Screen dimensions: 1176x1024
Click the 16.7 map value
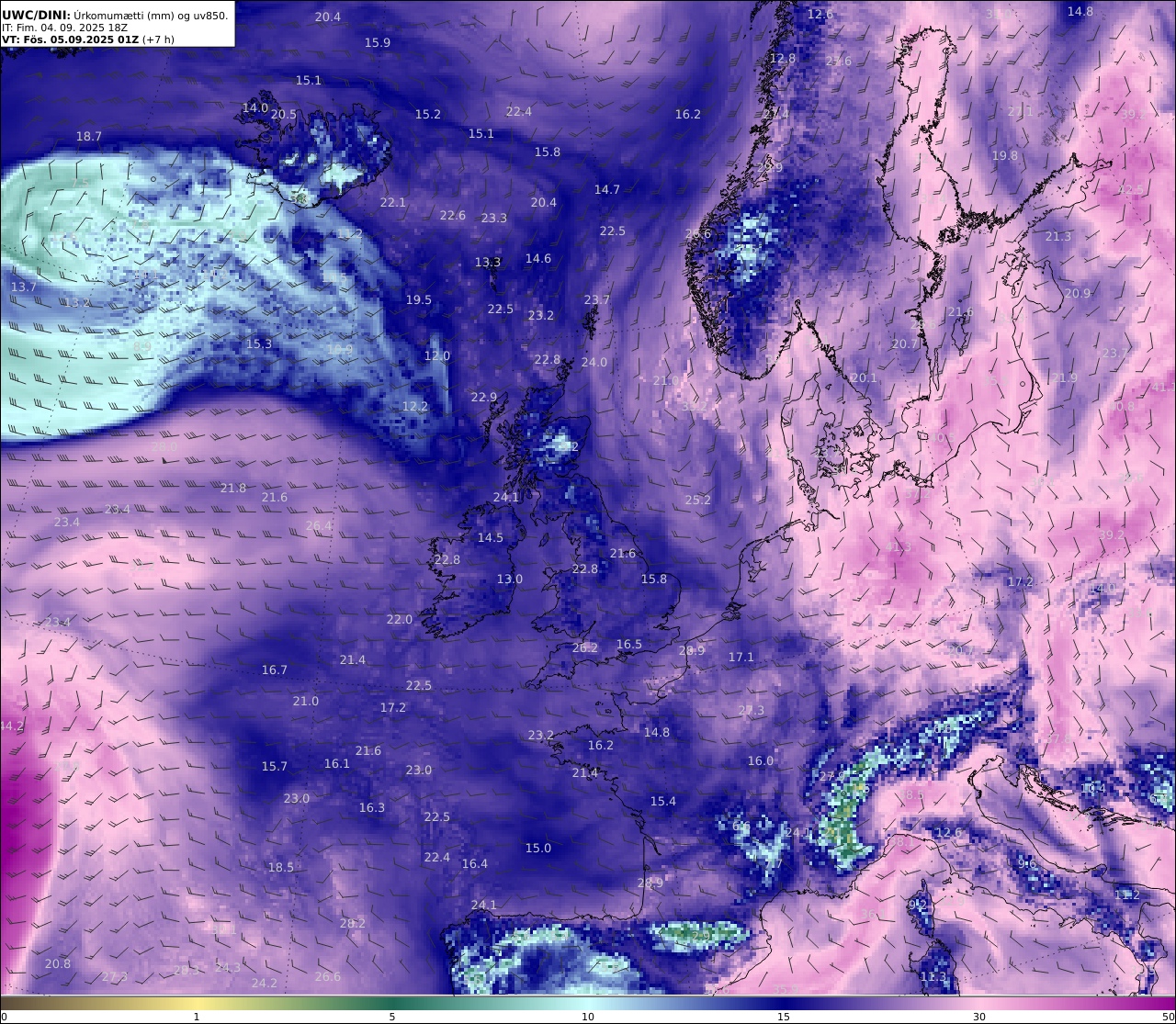(275, 670)
